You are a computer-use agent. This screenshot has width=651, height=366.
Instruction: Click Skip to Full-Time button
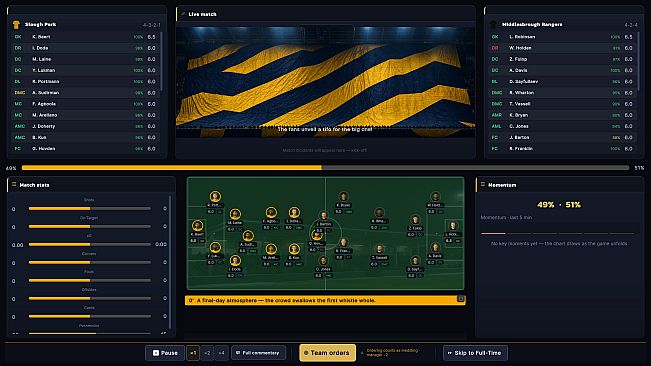point(475,353)
